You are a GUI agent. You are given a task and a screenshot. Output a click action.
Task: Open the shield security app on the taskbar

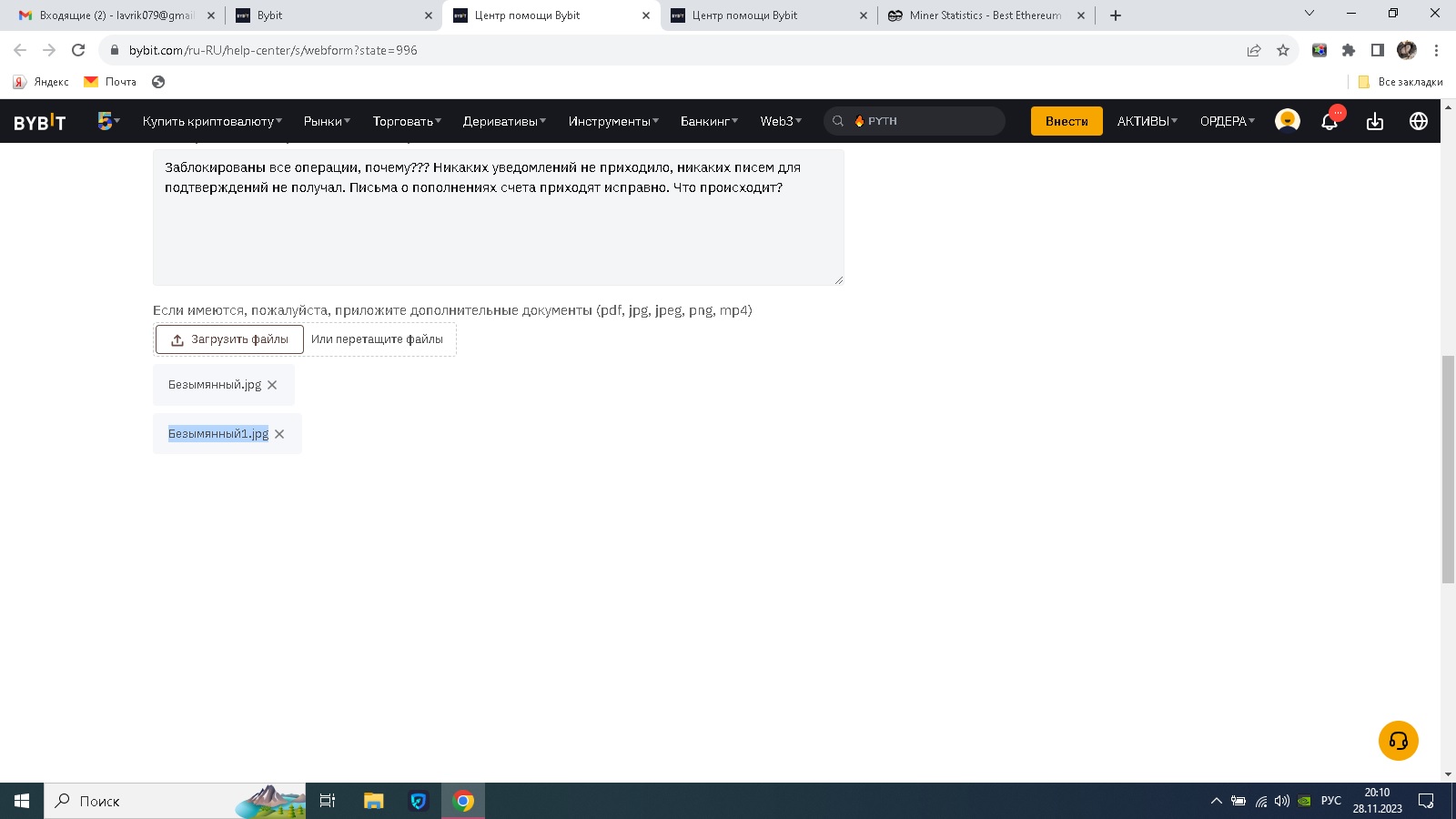coord(419,801)
